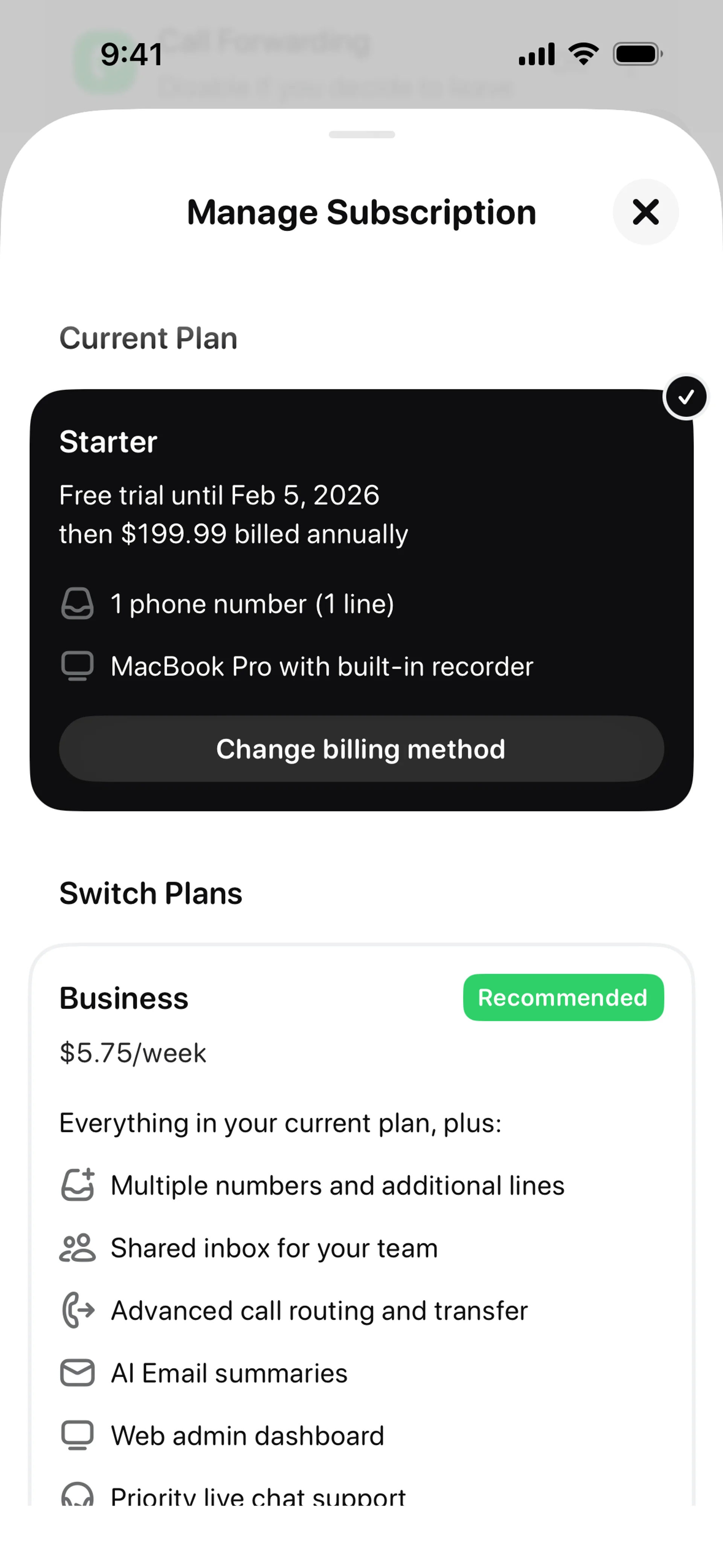723x1568 pixels.
Task: Select the Business plan title
Action: click(124, 998)
